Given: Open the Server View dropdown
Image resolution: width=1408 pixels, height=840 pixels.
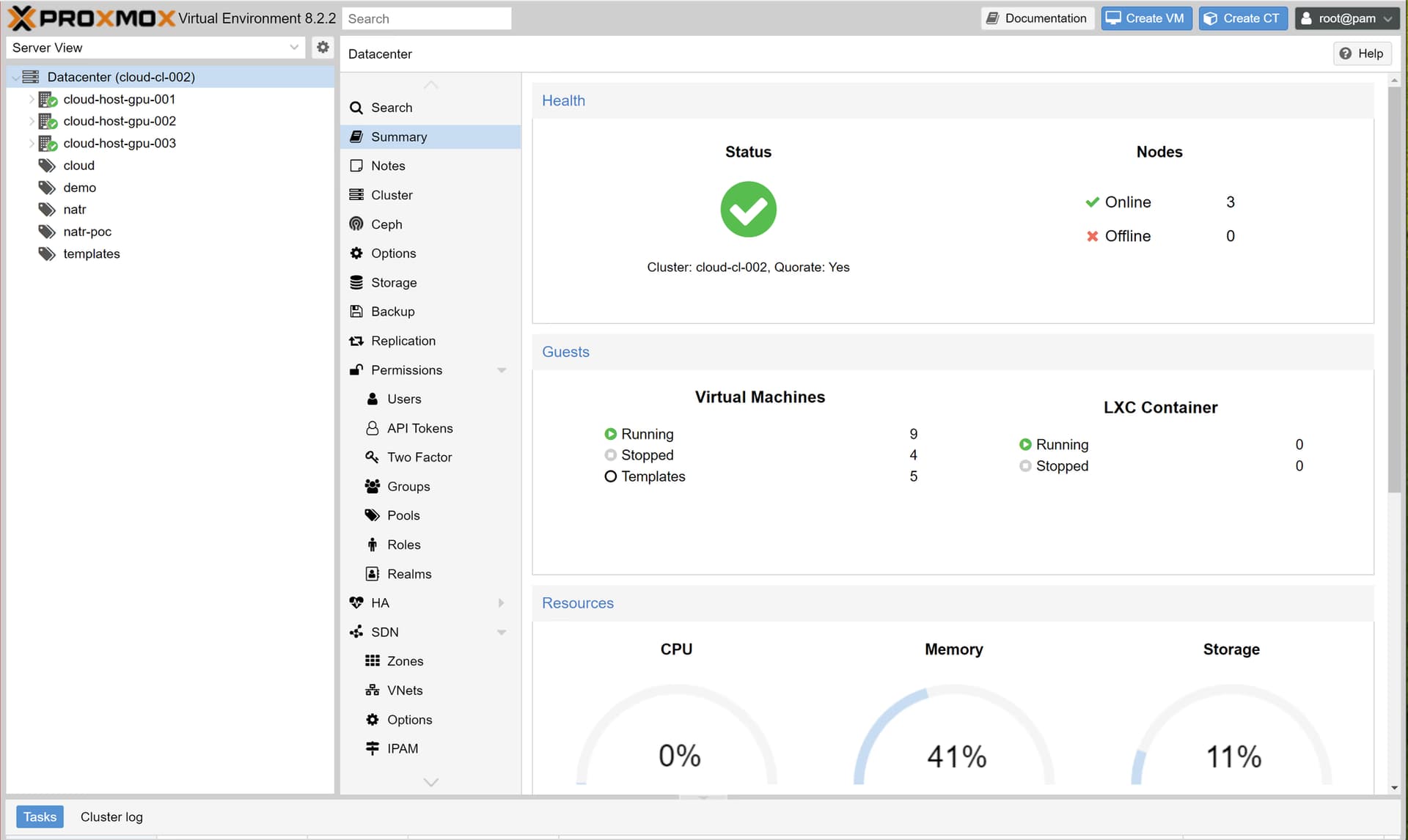Looking at the screenshot, I should tap(293, 47).
